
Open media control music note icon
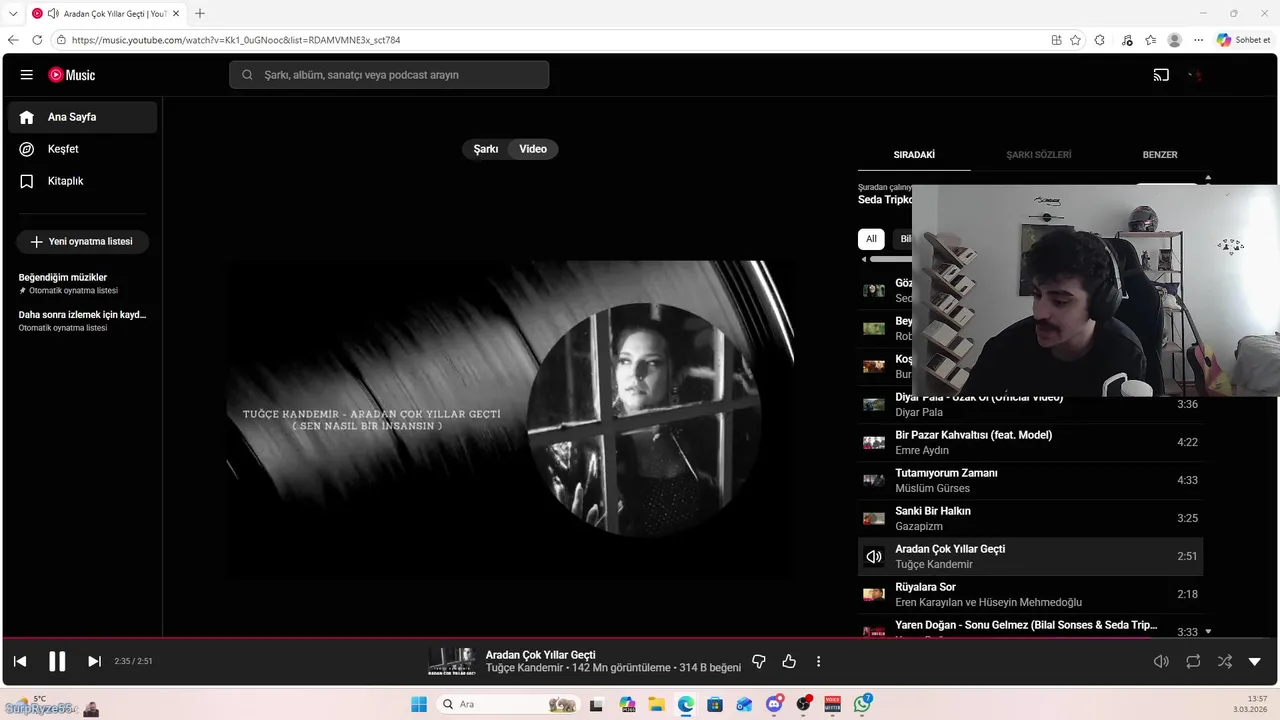[1127, 40]
